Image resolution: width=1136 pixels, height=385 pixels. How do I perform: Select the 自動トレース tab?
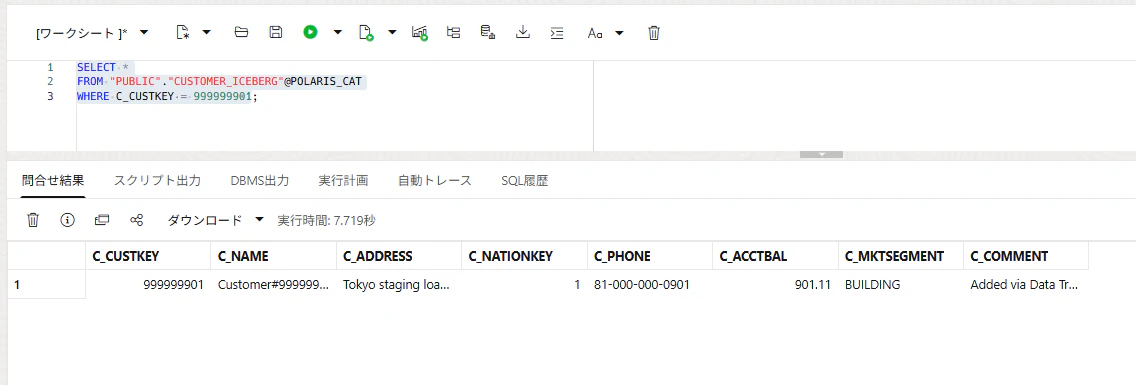pos(435,181)
